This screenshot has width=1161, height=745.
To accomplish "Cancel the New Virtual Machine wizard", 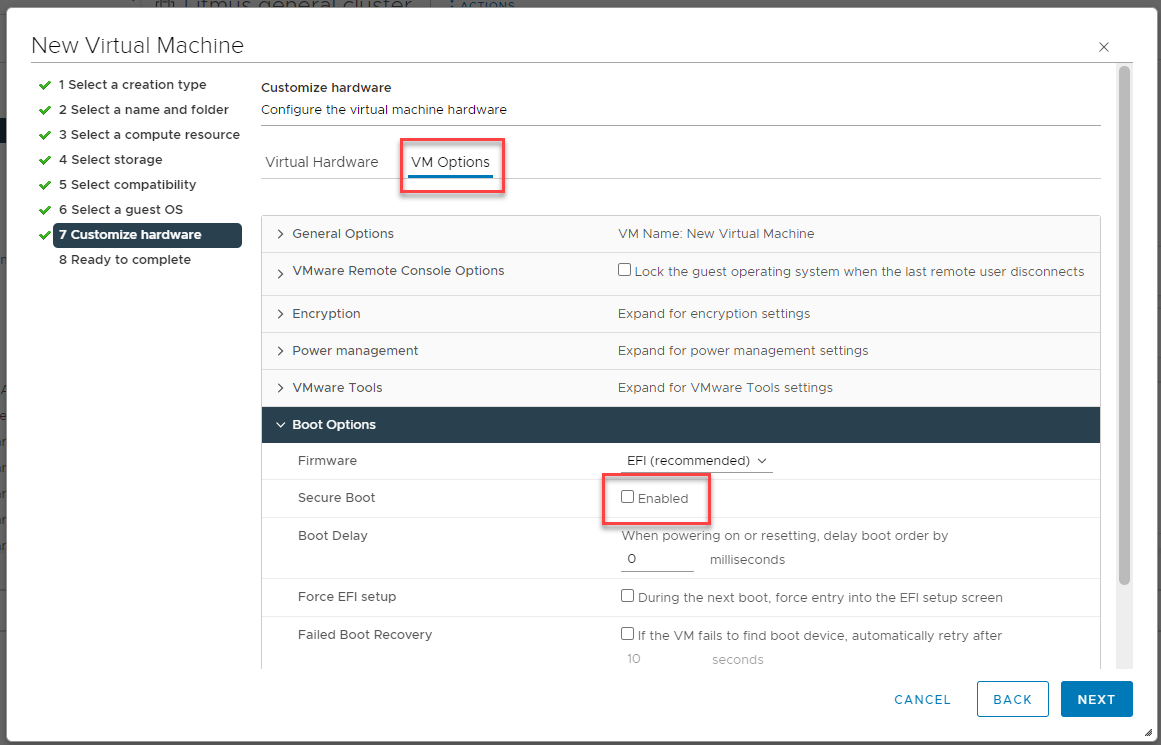I will point(922,699).
